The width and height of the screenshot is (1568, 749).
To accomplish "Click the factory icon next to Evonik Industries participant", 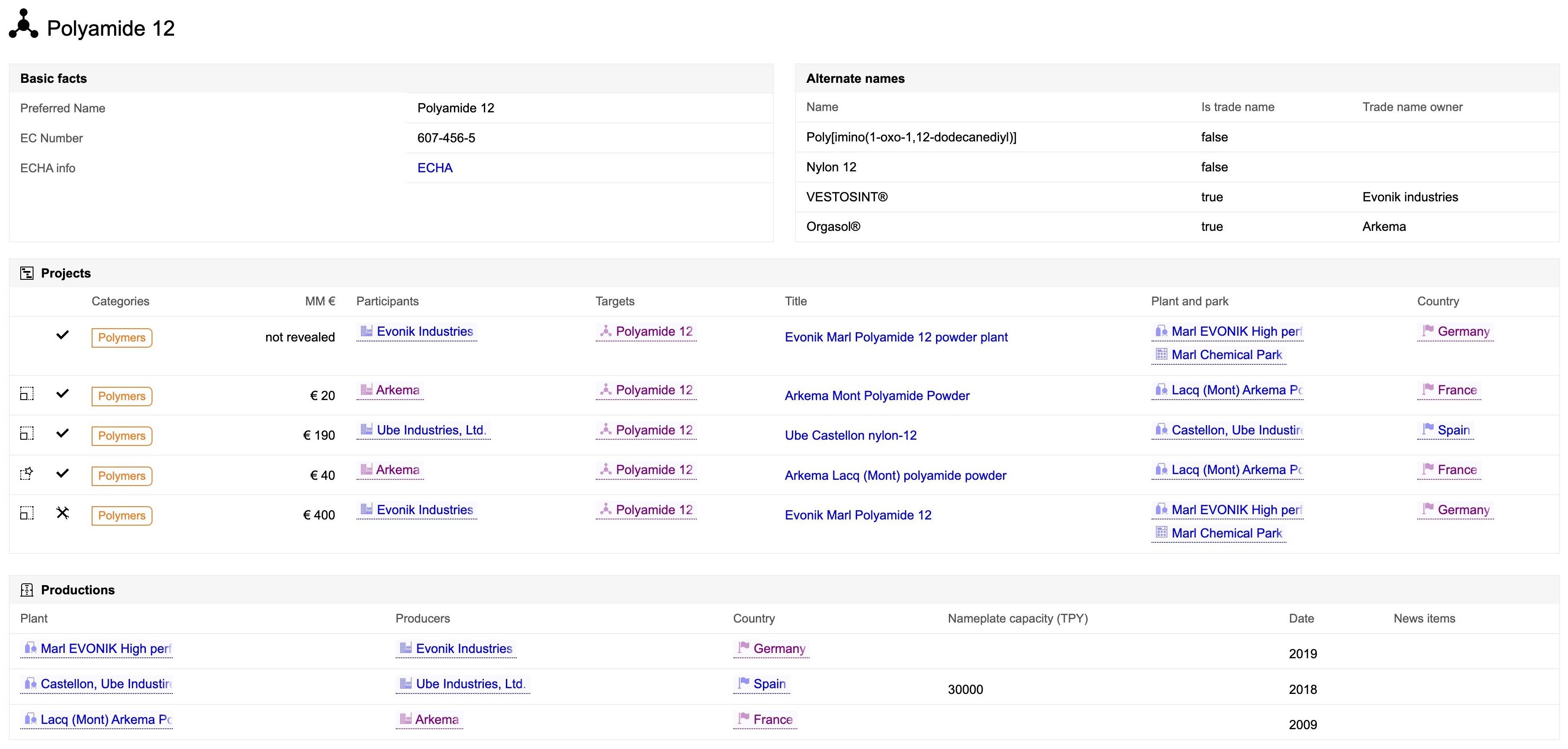I will coord(366,330).
